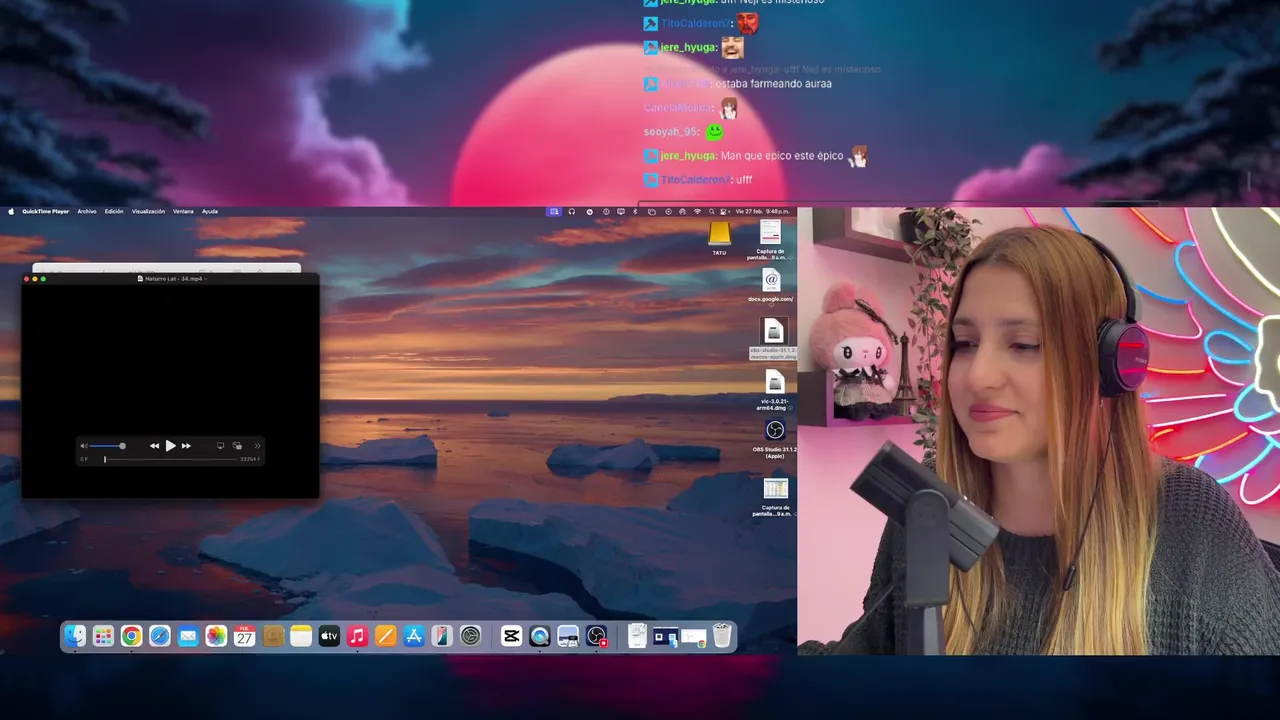Select the obs-studio dmg file on desktop

(774, 337)
